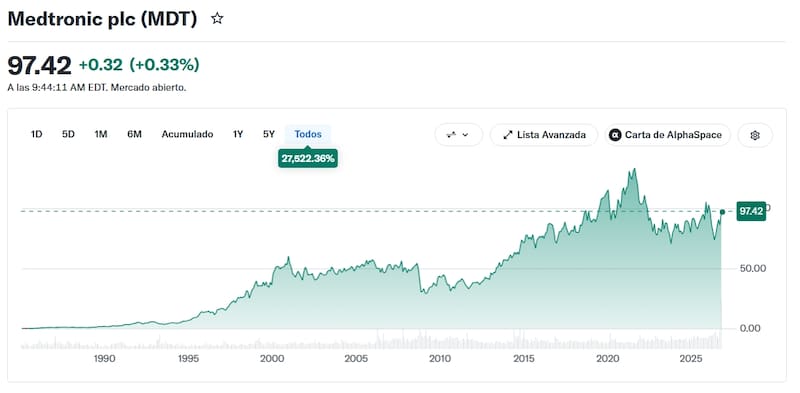Switch to the 6M range
The image size is (800, 393).
pyautogui.click(x=134, y=134)
